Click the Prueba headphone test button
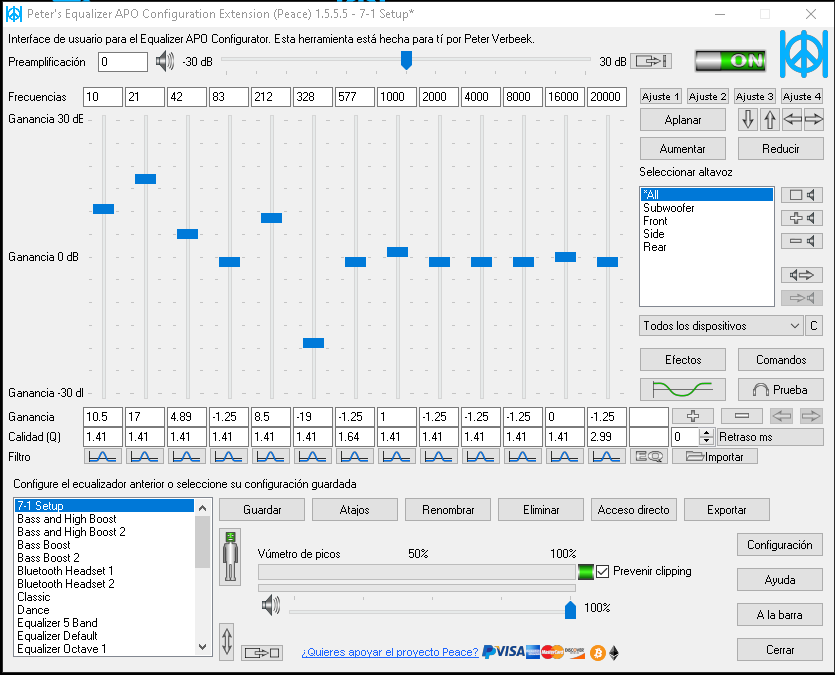Viewport: 835px width, 675px height. [x=781, y=390]
